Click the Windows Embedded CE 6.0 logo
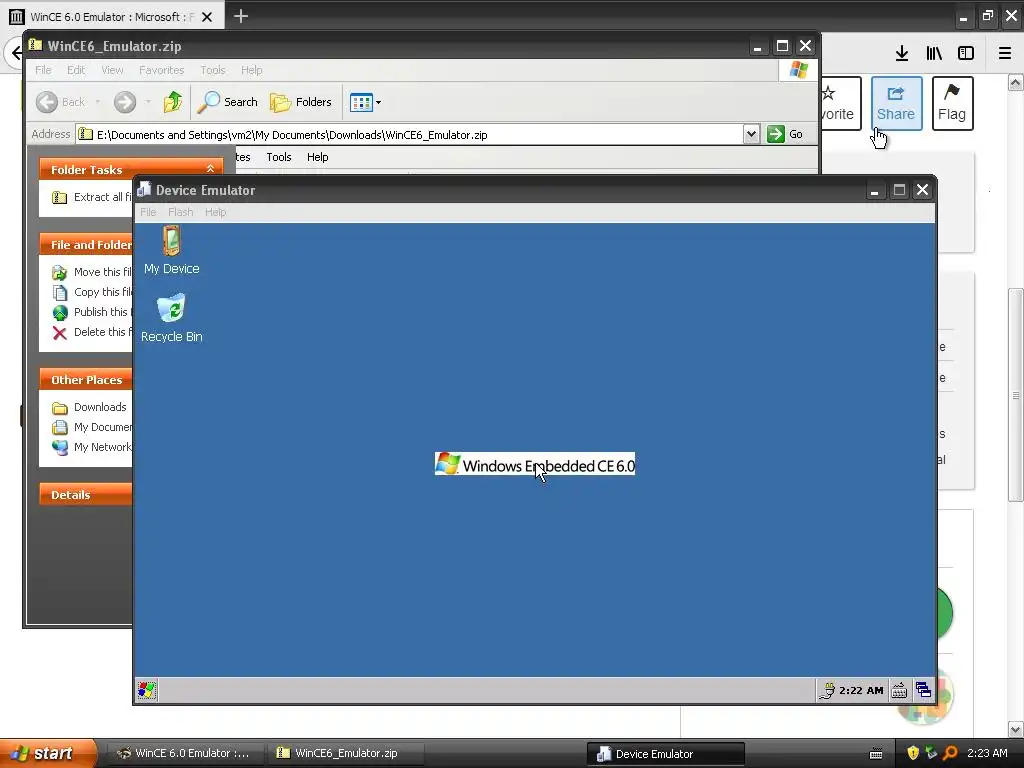Viewport: 1024px width, 768px height. click(x=535, y=464)
